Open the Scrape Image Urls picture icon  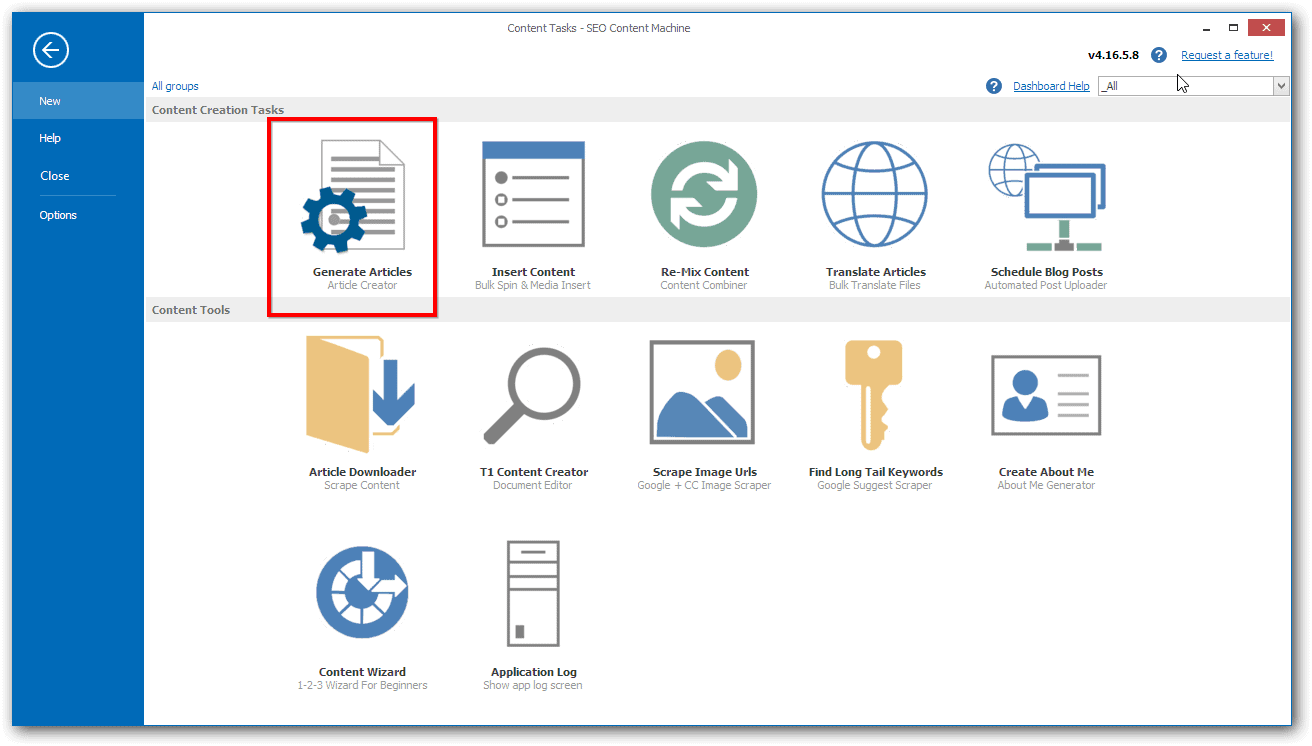pyautogui.click(x=702, y=390)
